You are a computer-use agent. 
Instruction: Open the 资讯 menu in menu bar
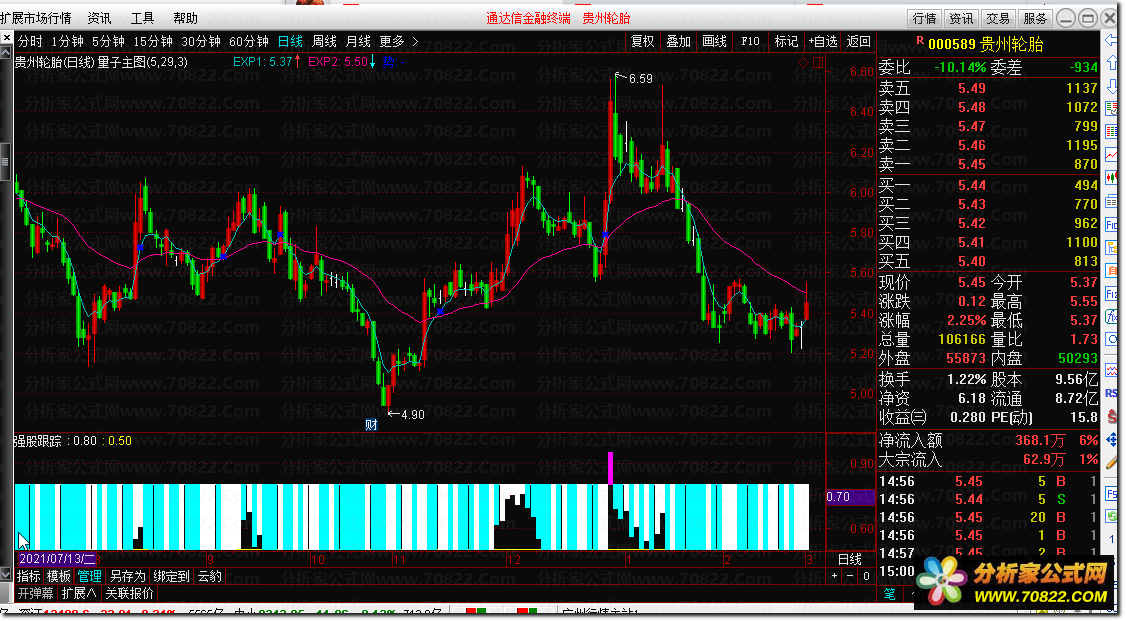click(x=99, y=18)
